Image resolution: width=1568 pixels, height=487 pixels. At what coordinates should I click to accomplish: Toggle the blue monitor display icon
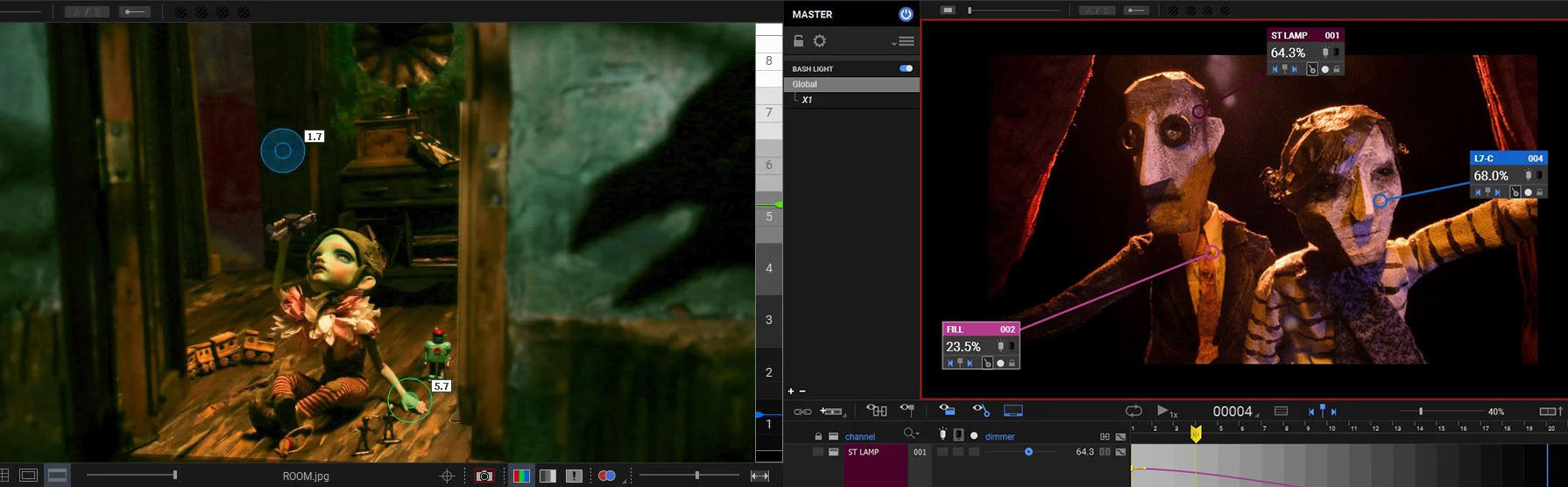(x=1014, y=410)
